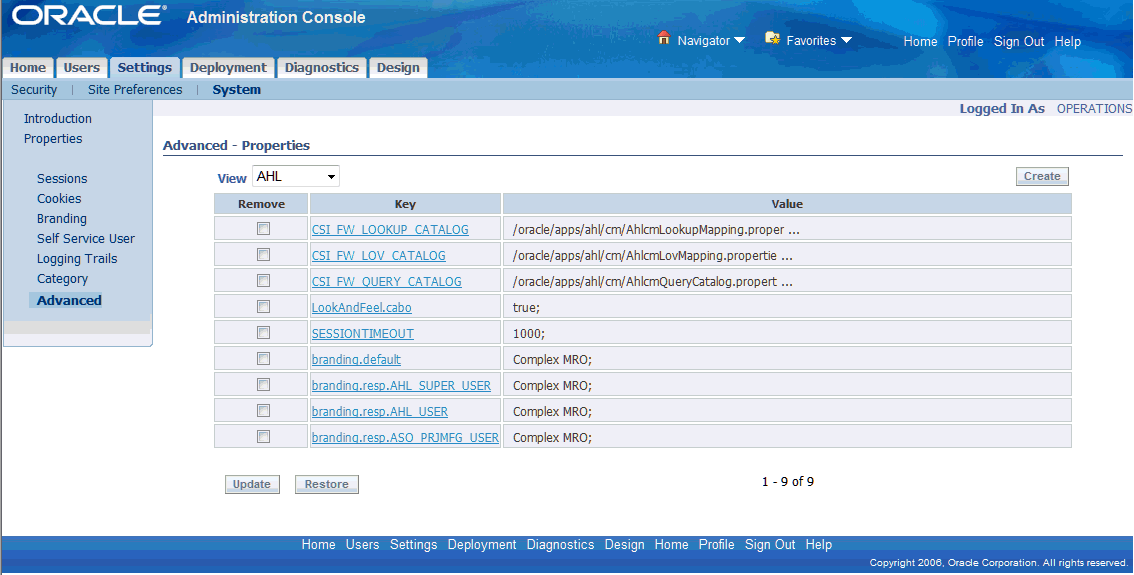Click the footer Design link
Image resolution: width=1134 pixels, height=575 pixels.
coord(624,545)
